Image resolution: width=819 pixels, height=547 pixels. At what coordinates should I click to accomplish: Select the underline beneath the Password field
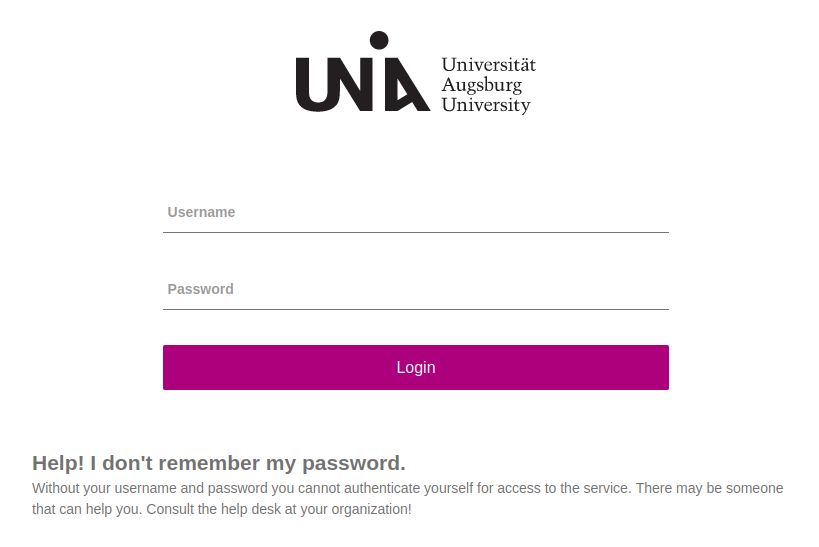pos(415,309)
